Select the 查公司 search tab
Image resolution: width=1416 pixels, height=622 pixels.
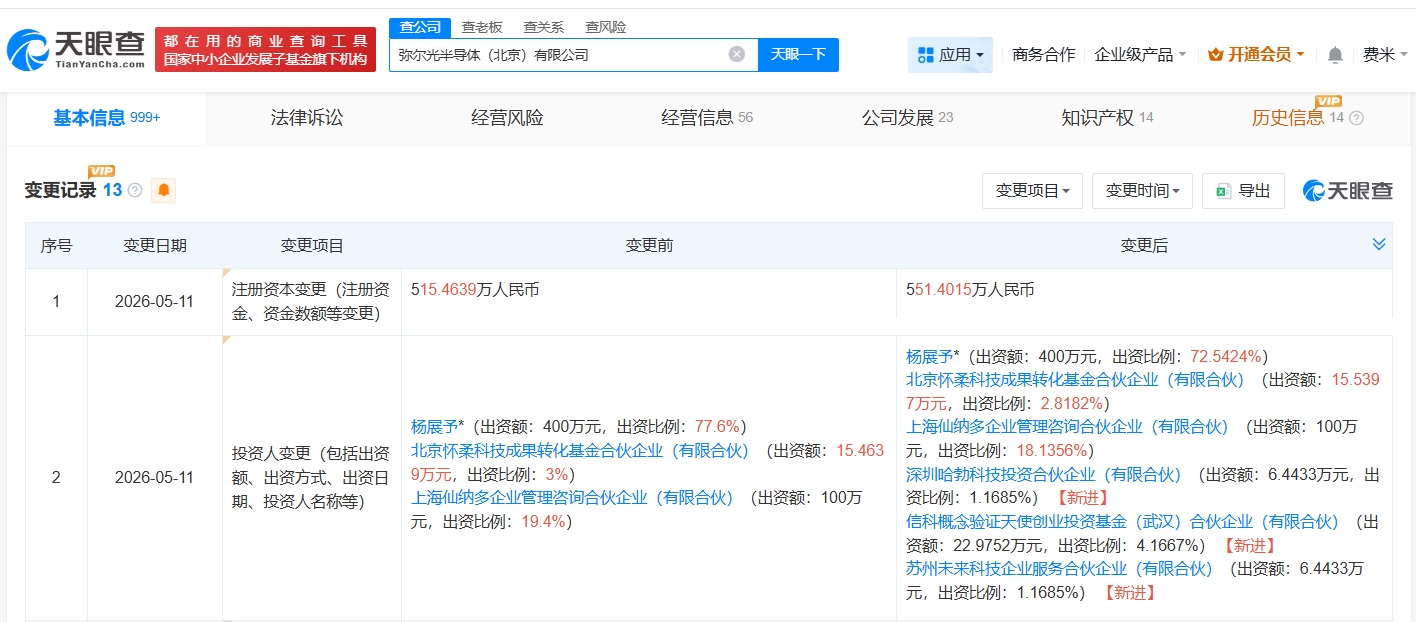420,27
